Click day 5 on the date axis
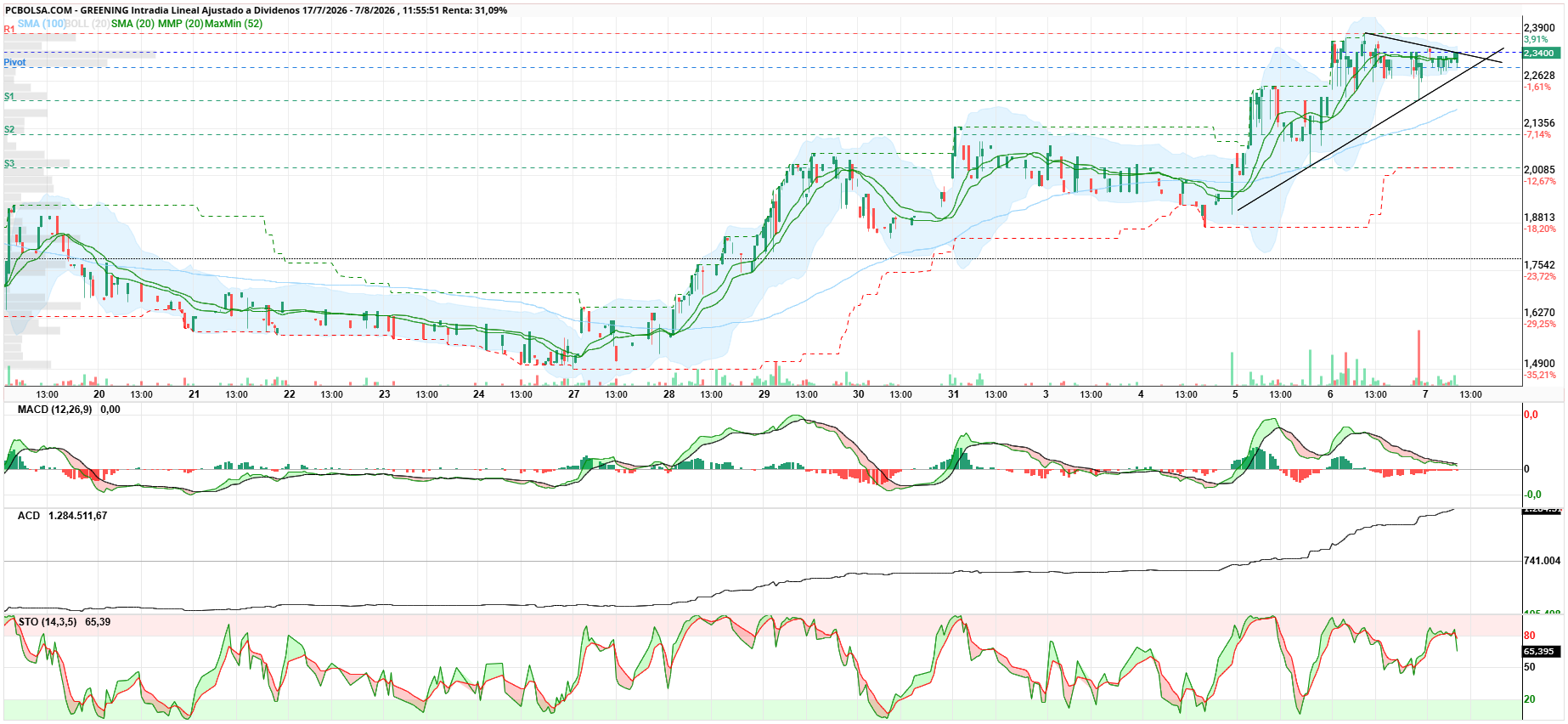This screenshot has width=1568, height=724. pos(1235,394)
